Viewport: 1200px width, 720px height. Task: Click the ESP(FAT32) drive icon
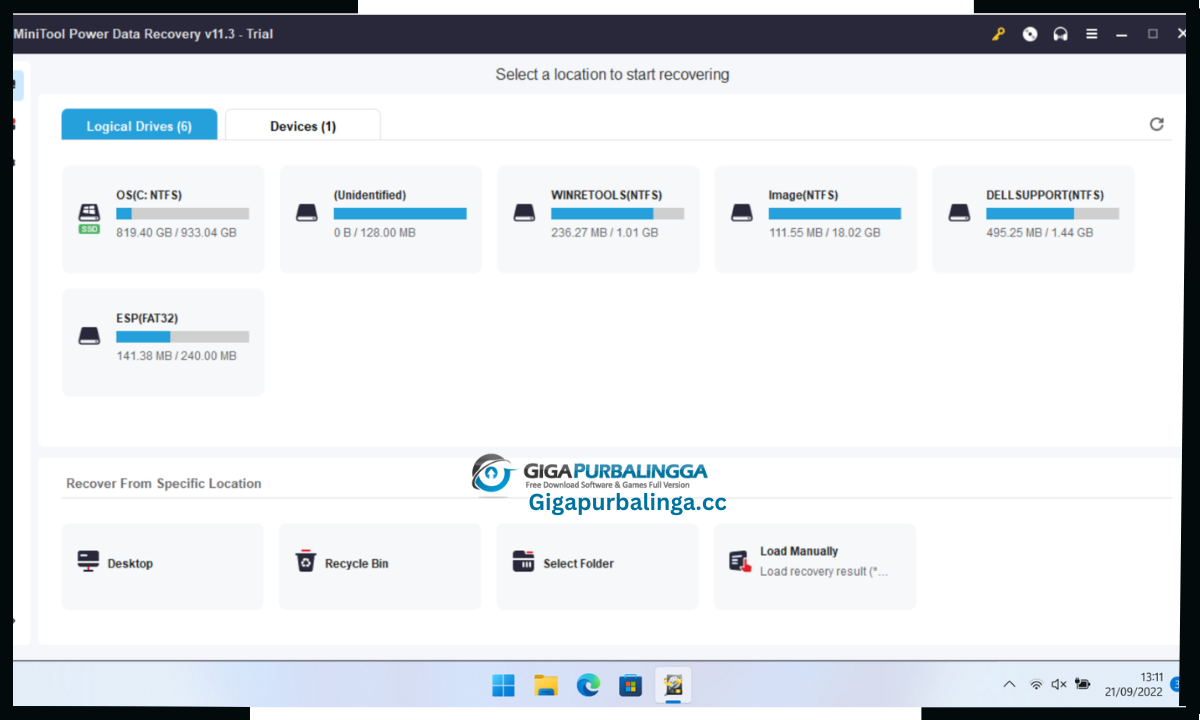click(89, 336)
